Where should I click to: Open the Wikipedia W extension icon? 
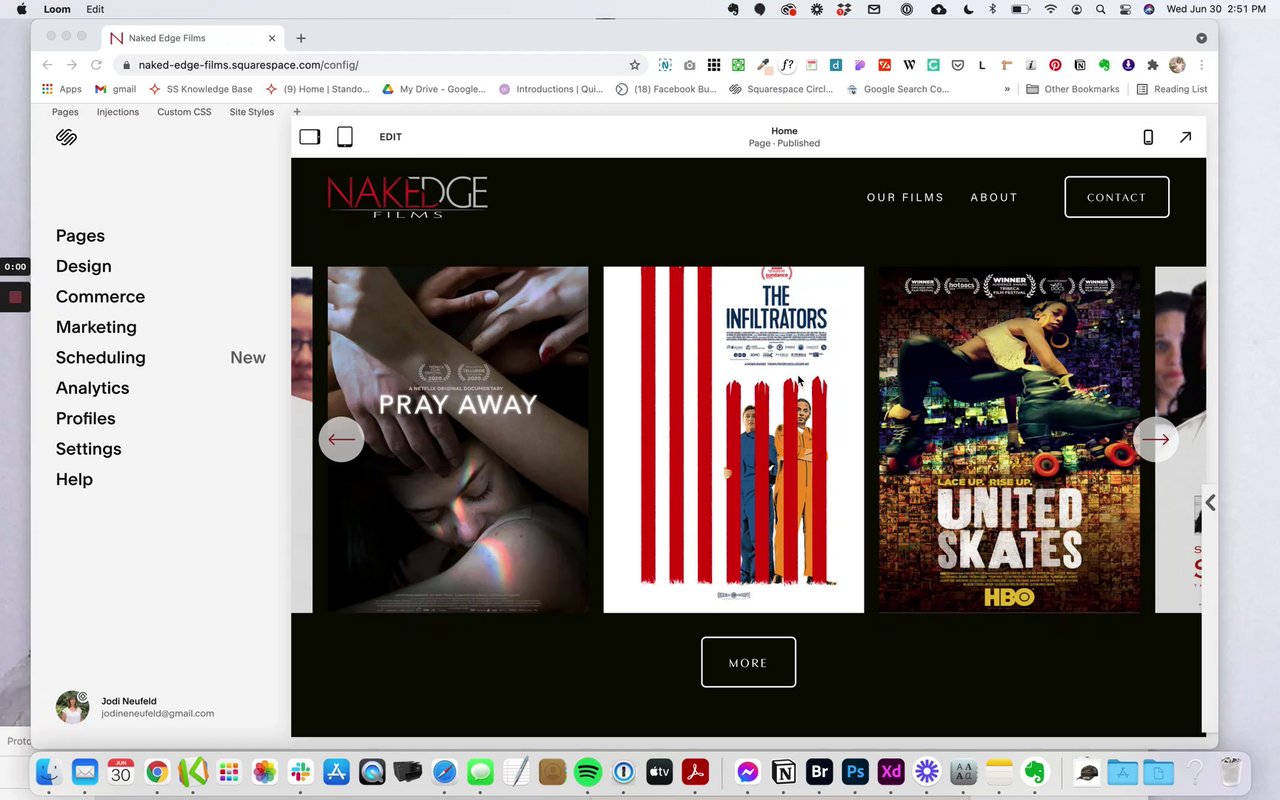pyautogui.click(x=909, y=65)
